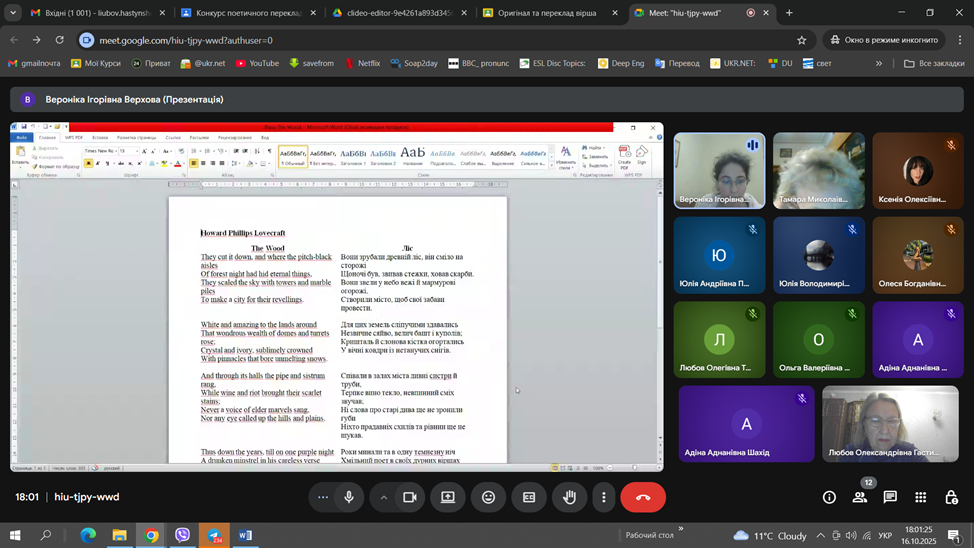Open the Netflix bookmark
Image resolution: width=974 pixels, height=548 pixels.
coord(362,63)
